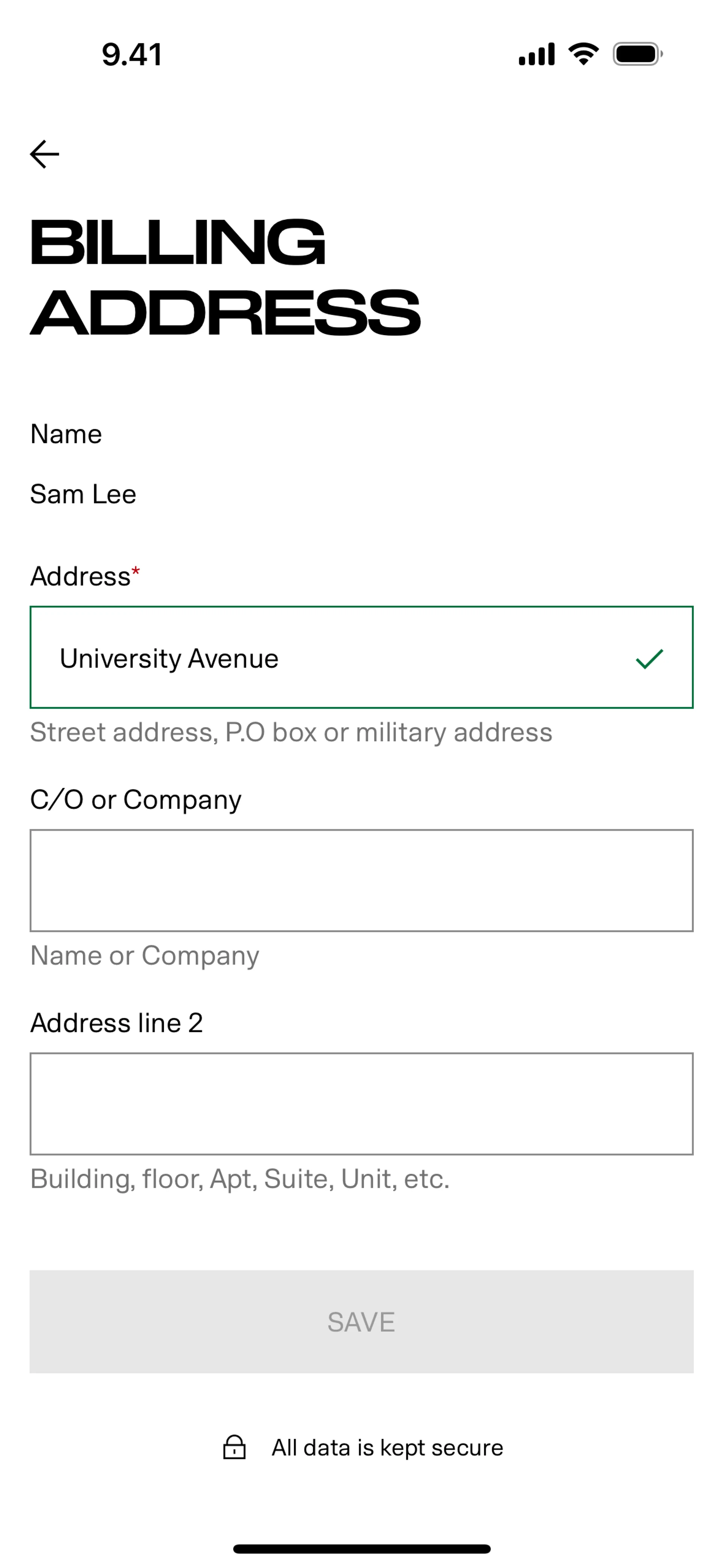Tap the All data is kept secure text
Screen dimensions: 723x1568
[x=387, y=1447]
